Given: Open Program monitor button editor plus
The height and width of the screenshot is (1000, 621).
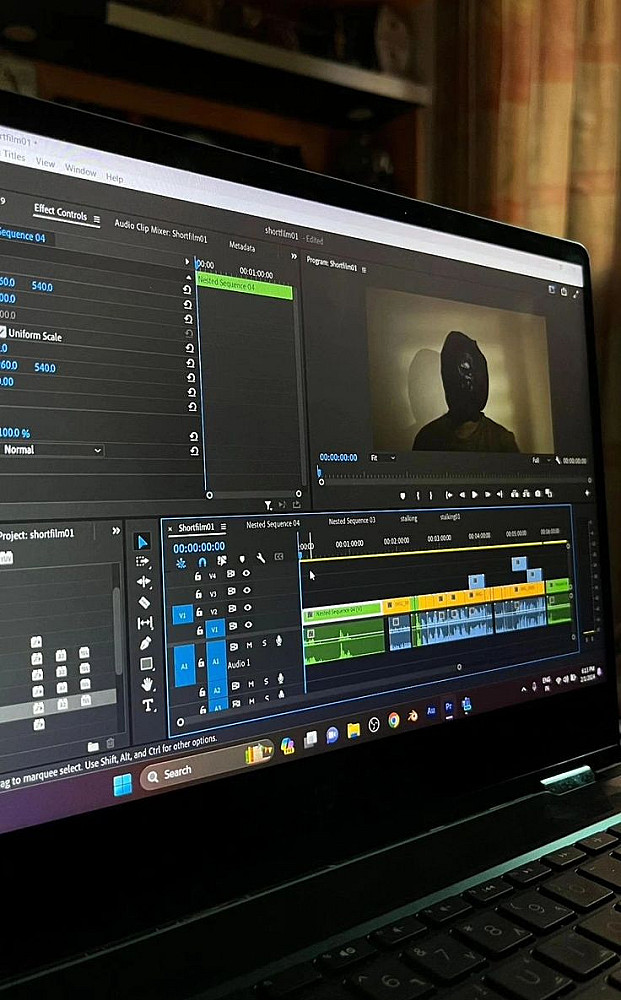Looking at the screenshot, I should coord(587,493).
